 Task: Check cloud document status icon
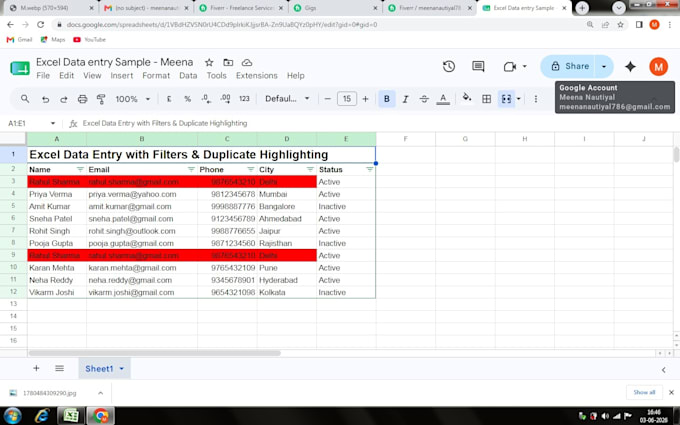(247, 62)
